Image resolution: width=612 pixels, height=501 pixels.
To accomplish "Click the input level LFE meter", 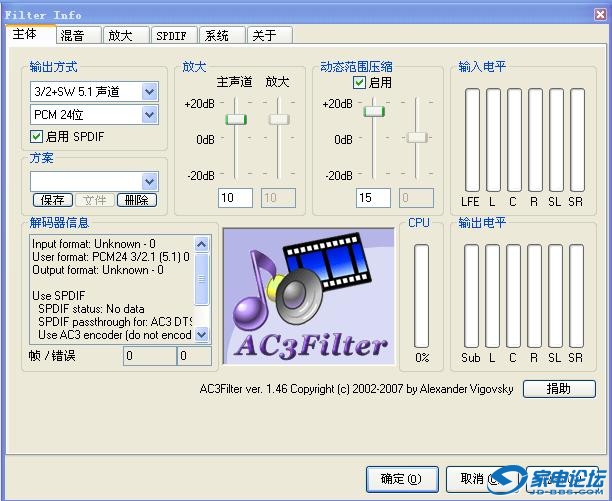I will coord(472,140).
